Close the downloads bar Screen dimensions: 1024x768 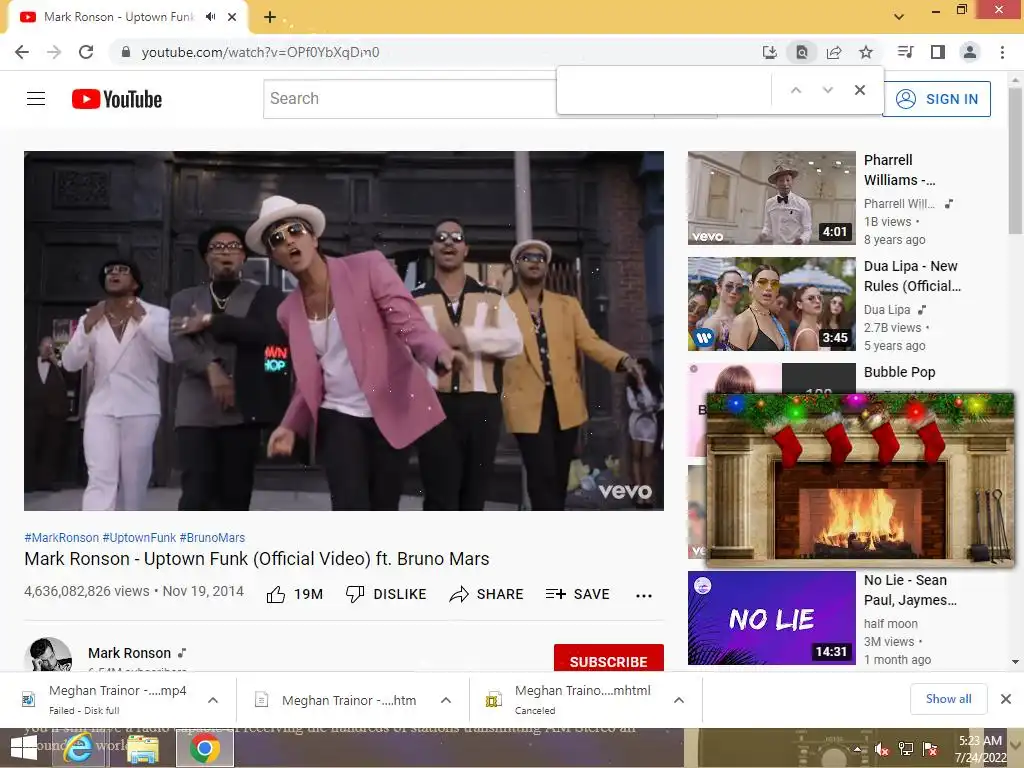1006,699
